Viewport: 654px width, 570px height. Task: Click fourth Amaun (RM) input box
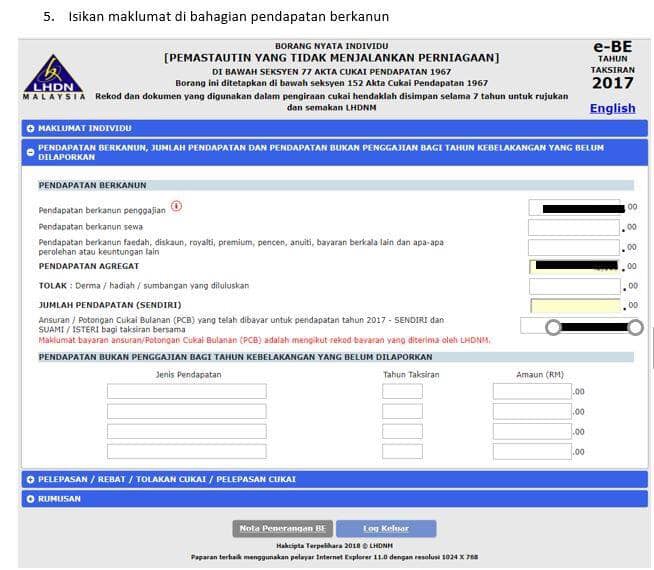click(x=532, y=452)
